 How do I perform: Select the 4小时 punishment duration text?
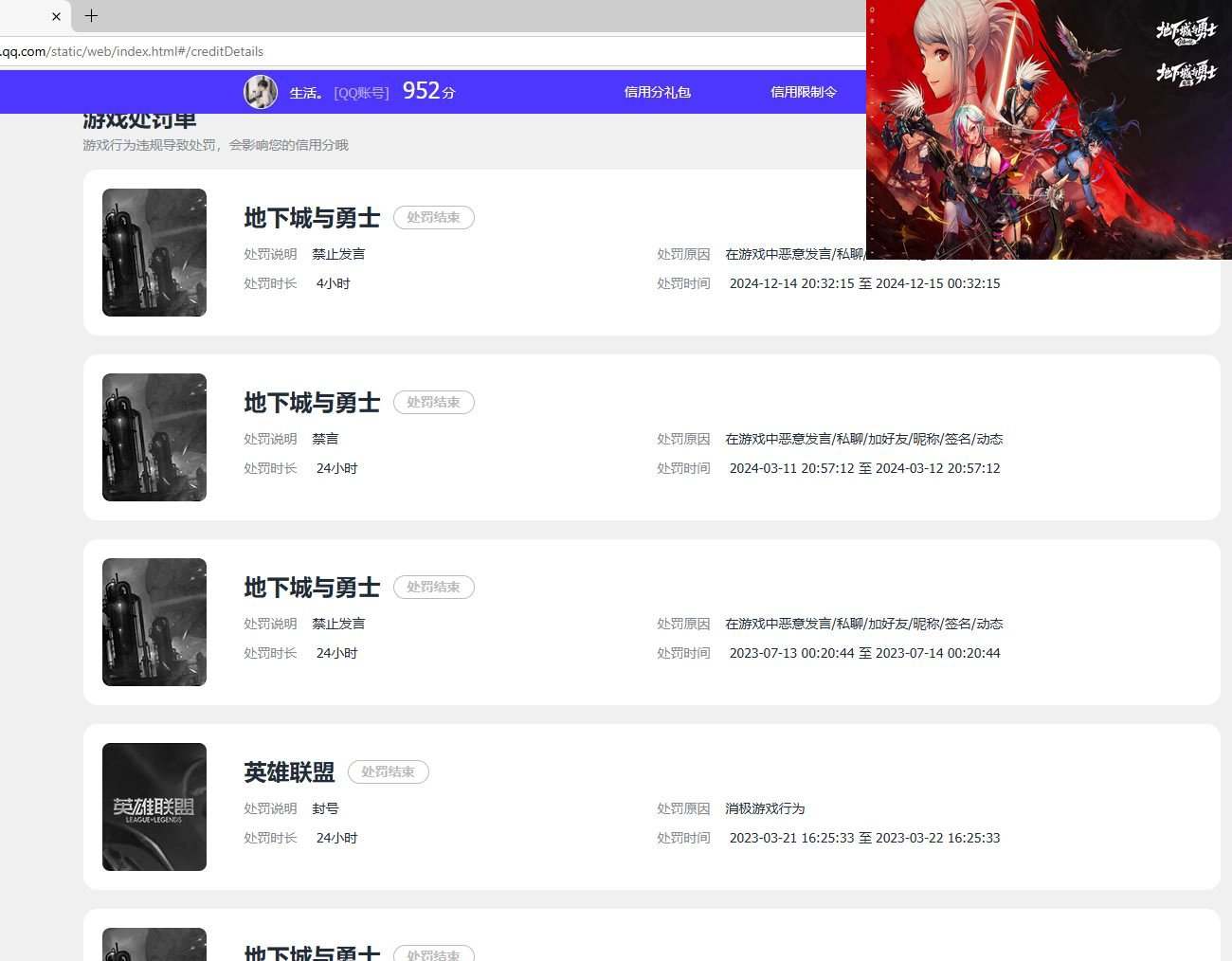[x=333, y=283]
